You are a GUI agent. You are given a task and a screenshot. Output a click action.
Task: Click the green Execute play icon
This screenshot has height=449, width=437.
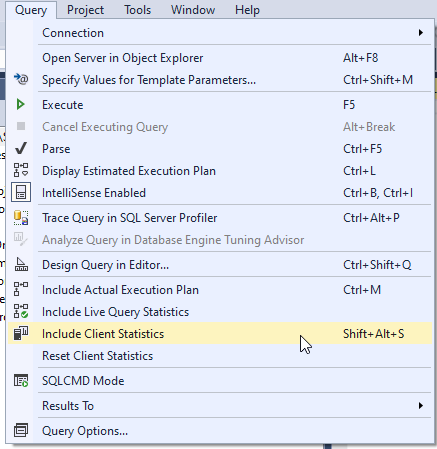(20, 105)
